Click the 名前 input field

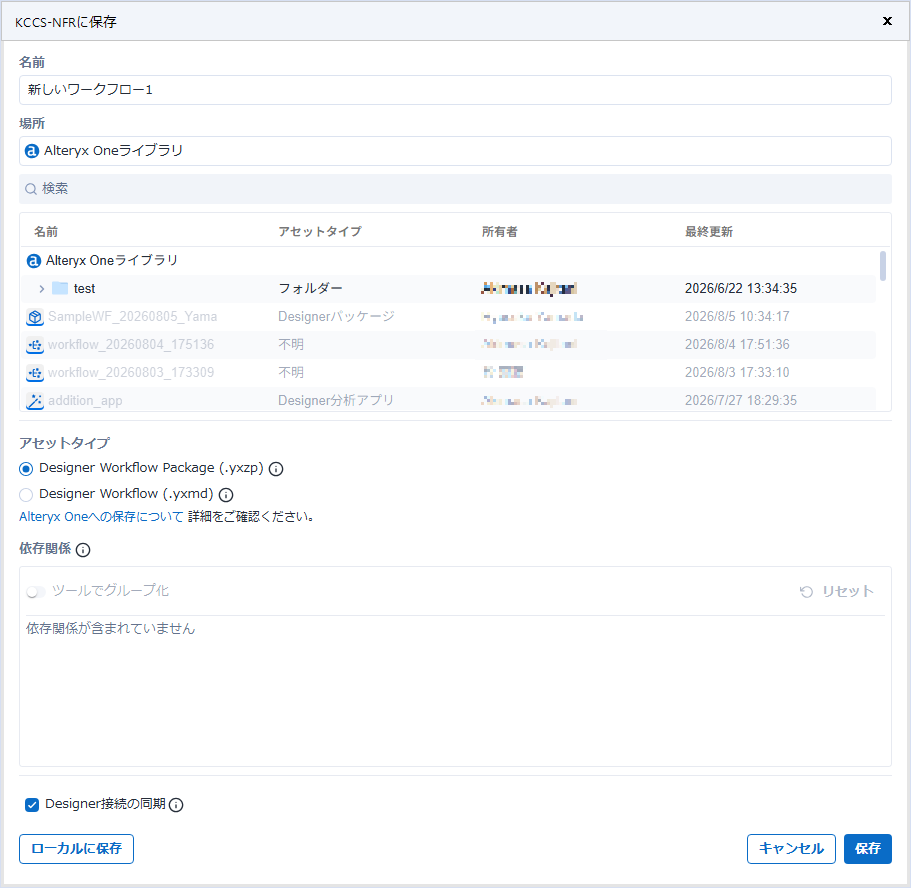click(x=455, y=90)
